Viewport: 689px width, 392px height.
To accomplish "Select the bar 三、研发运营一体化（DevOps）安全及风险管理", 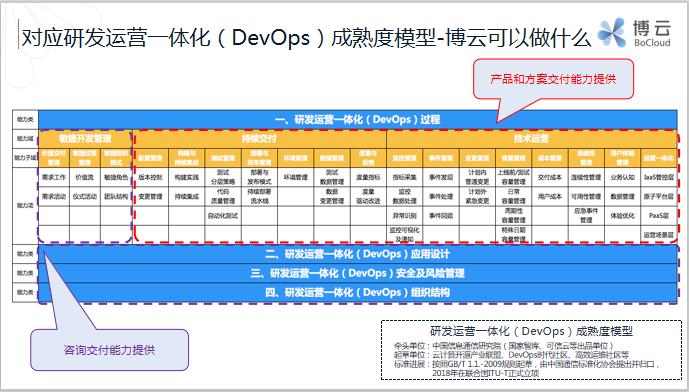I will (358, 273).
